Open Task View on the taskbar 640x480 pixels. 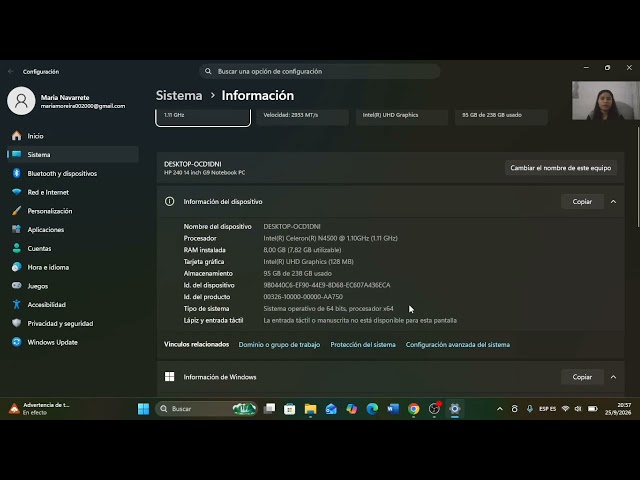pyautogui.click(x=269, y=409)
